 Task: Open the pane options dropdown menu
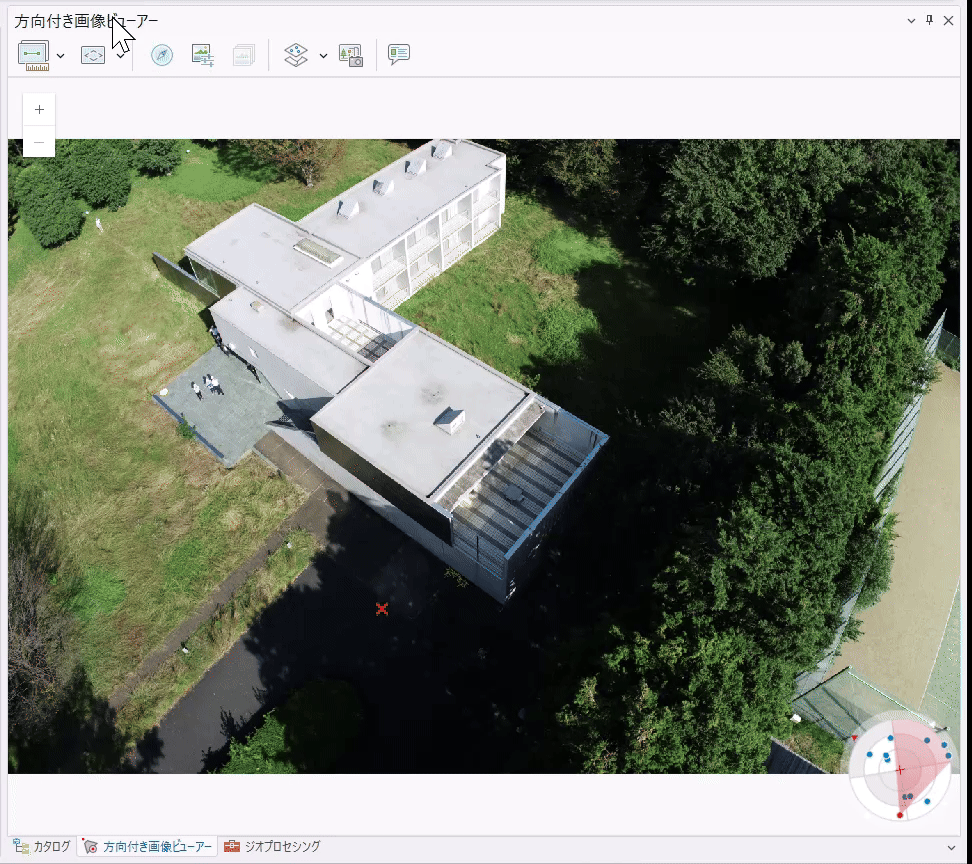[911, 21]
